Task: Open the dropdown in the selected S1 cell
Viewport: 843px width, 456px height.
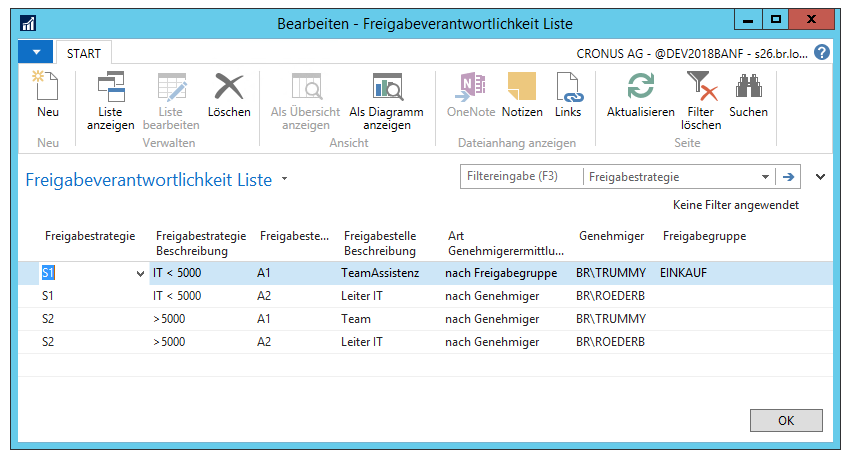Action: tap(140, 273)
